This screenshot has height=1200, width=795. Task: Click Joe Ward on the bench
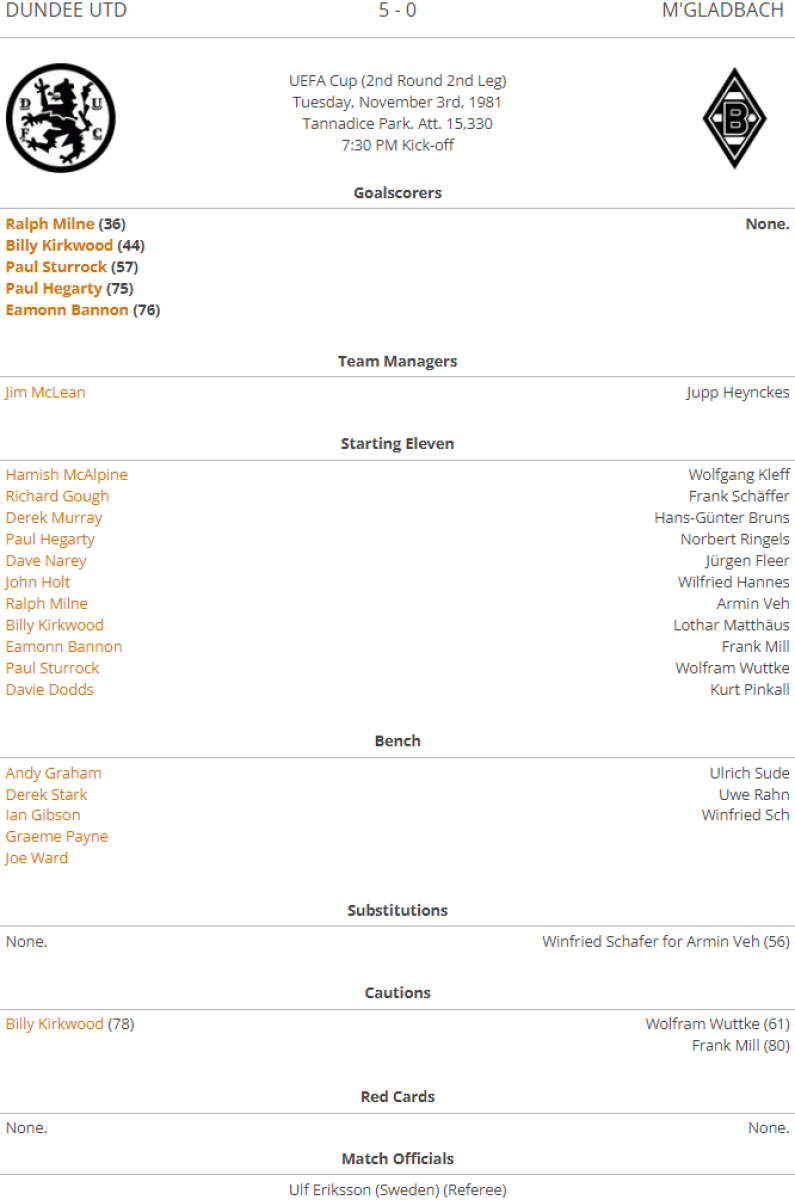point(37,858)
